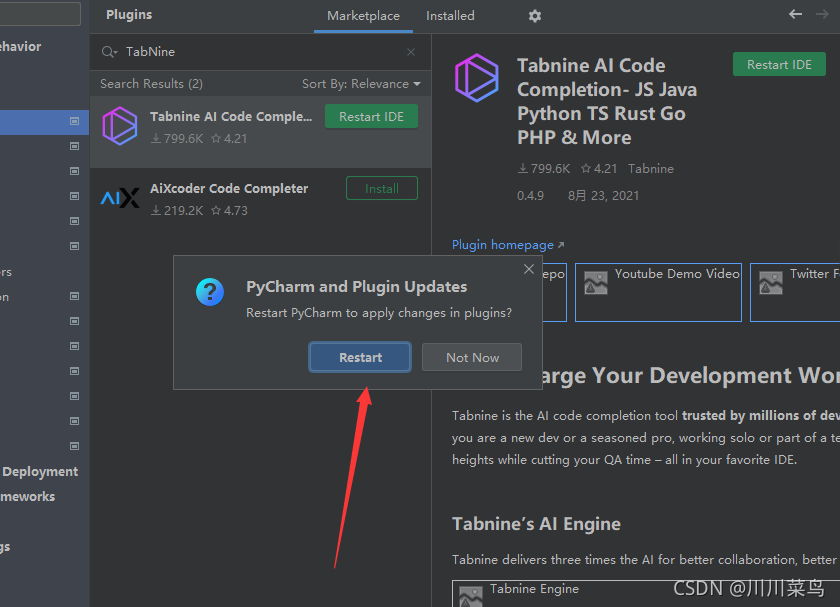Switch to the Installed tab
This screenshot has width=840, height=607.
[450, 16]
